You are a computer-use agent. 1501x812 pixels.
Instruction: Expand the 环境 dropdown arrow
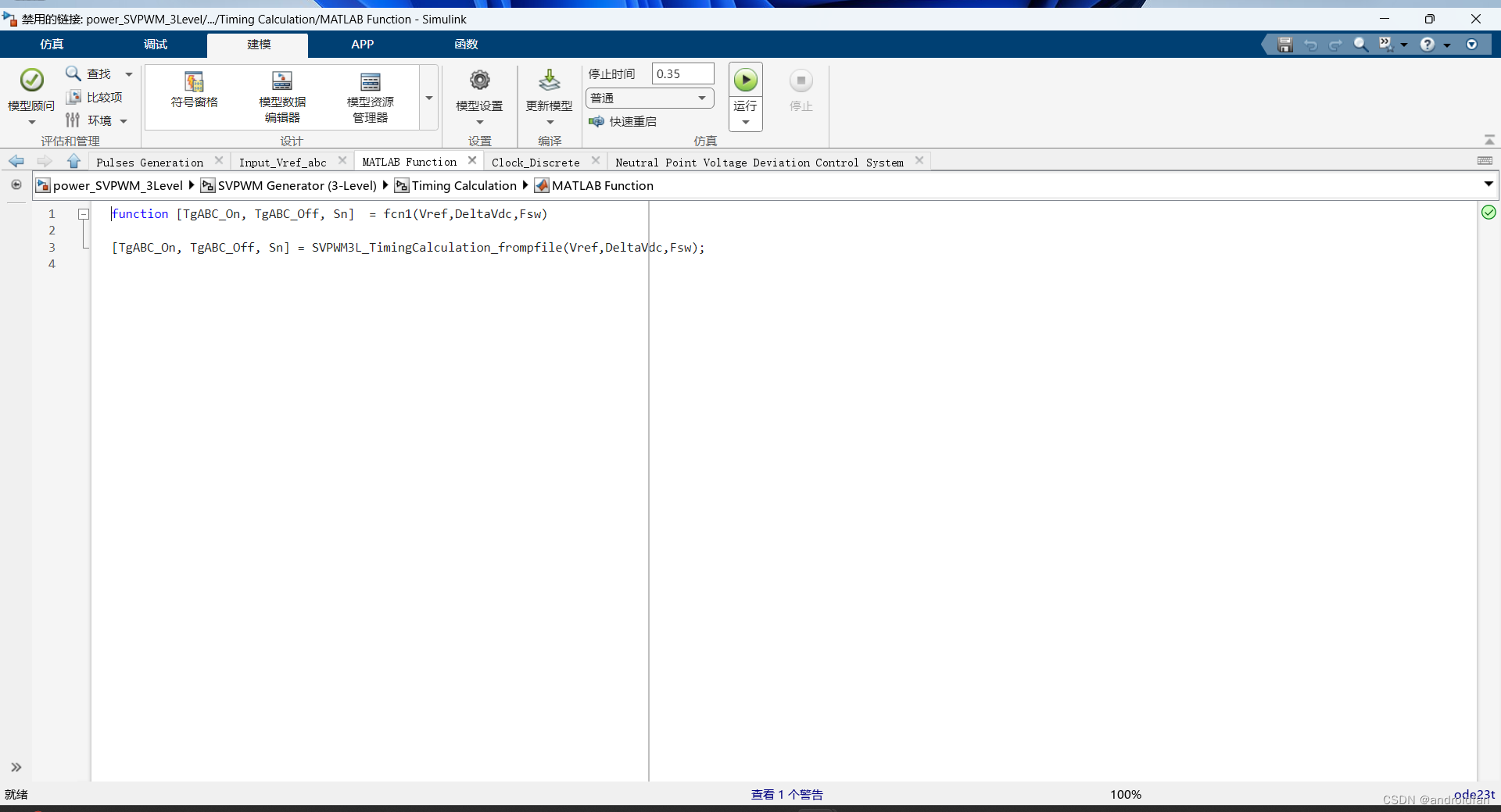(x=124, y=121)
